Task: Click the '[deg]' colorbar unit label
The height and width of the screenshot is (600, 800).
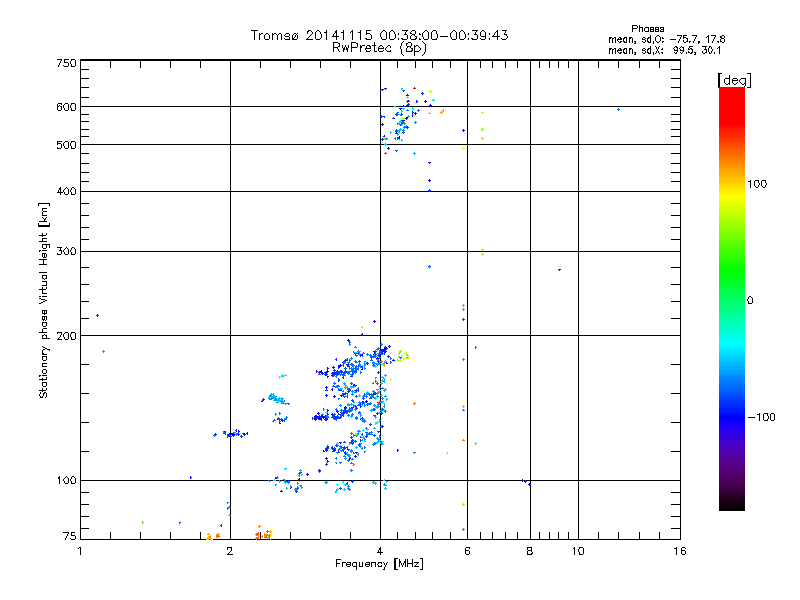Action: coord(734,80)
